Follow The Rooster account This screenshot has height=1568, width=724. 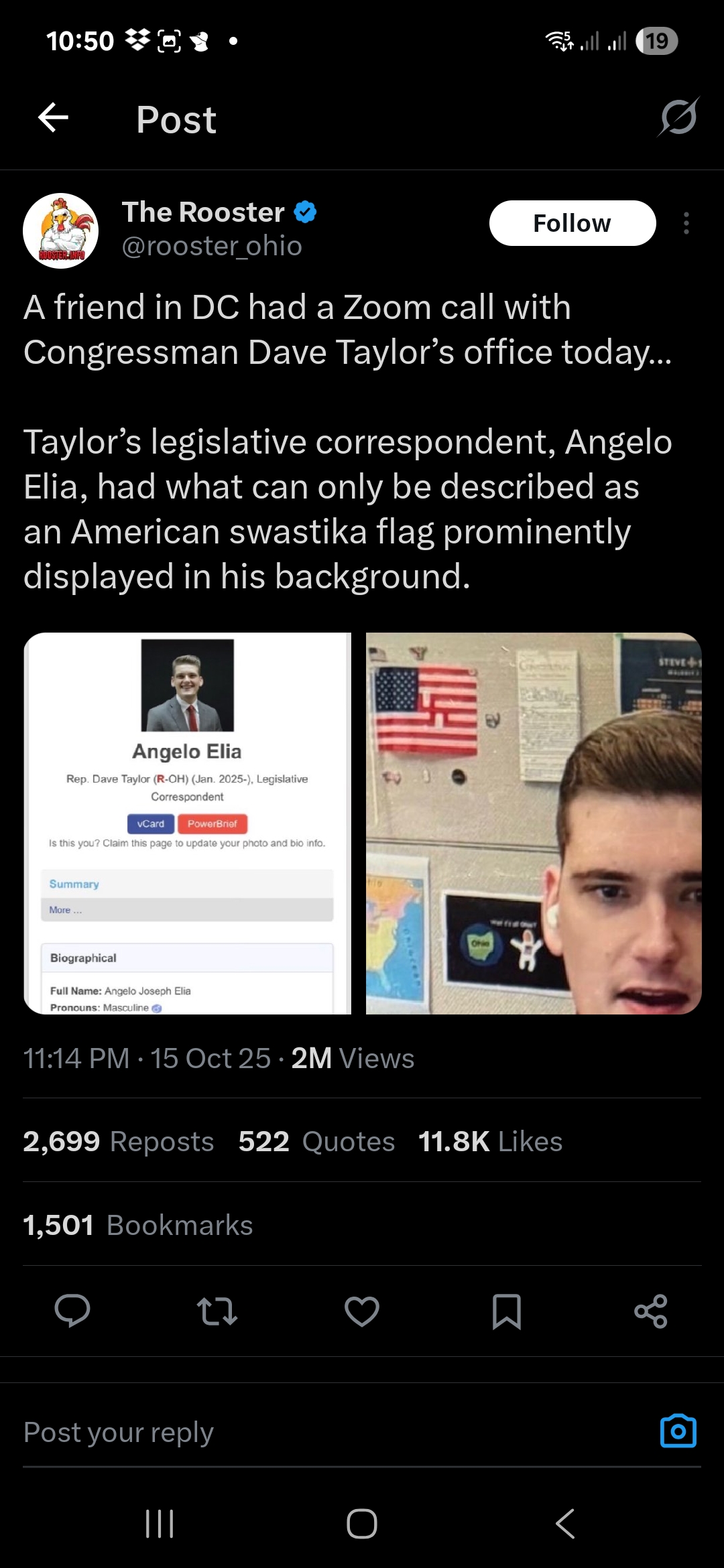[572, 223]
